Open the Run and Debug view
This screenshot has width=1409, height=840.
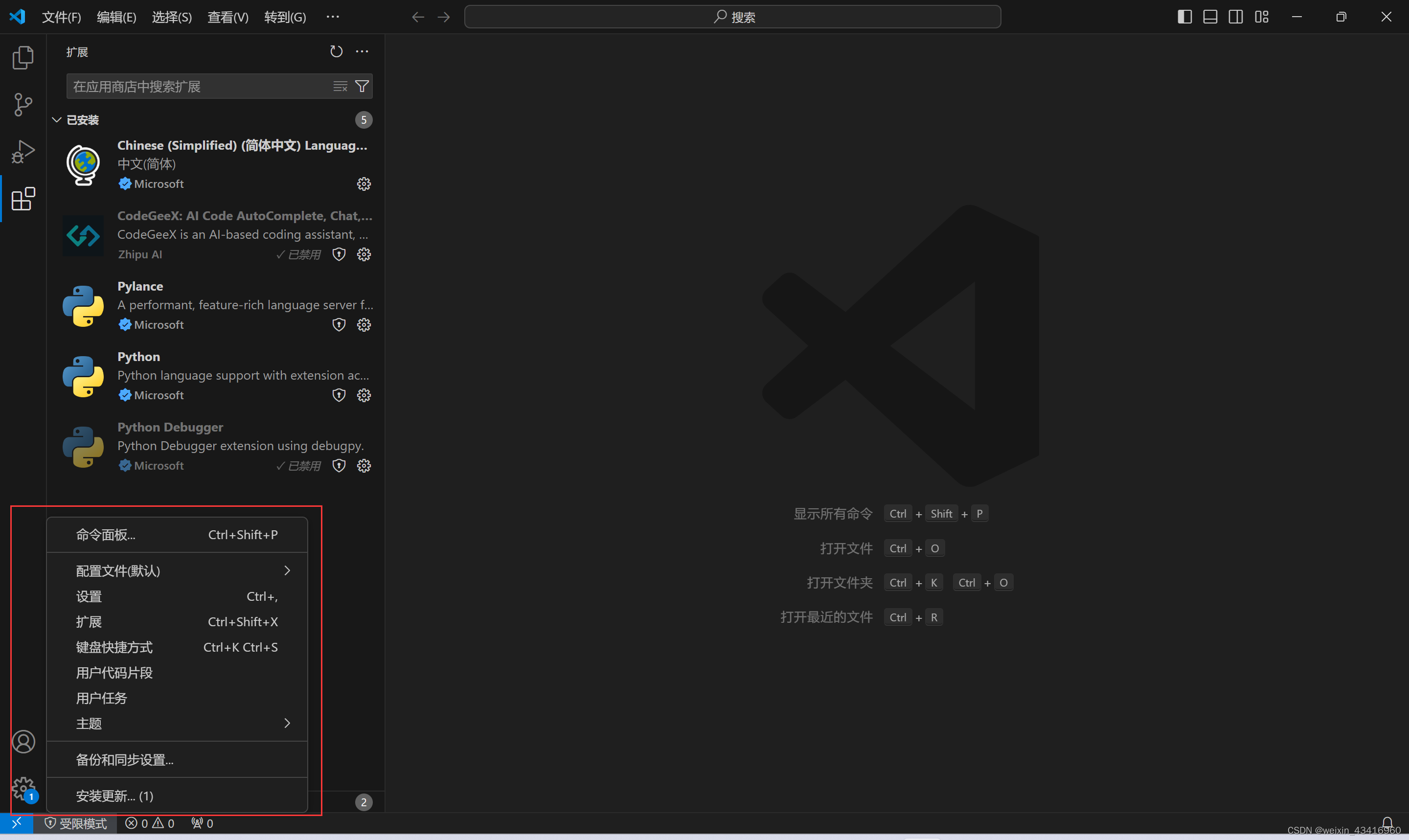[23, 152]
